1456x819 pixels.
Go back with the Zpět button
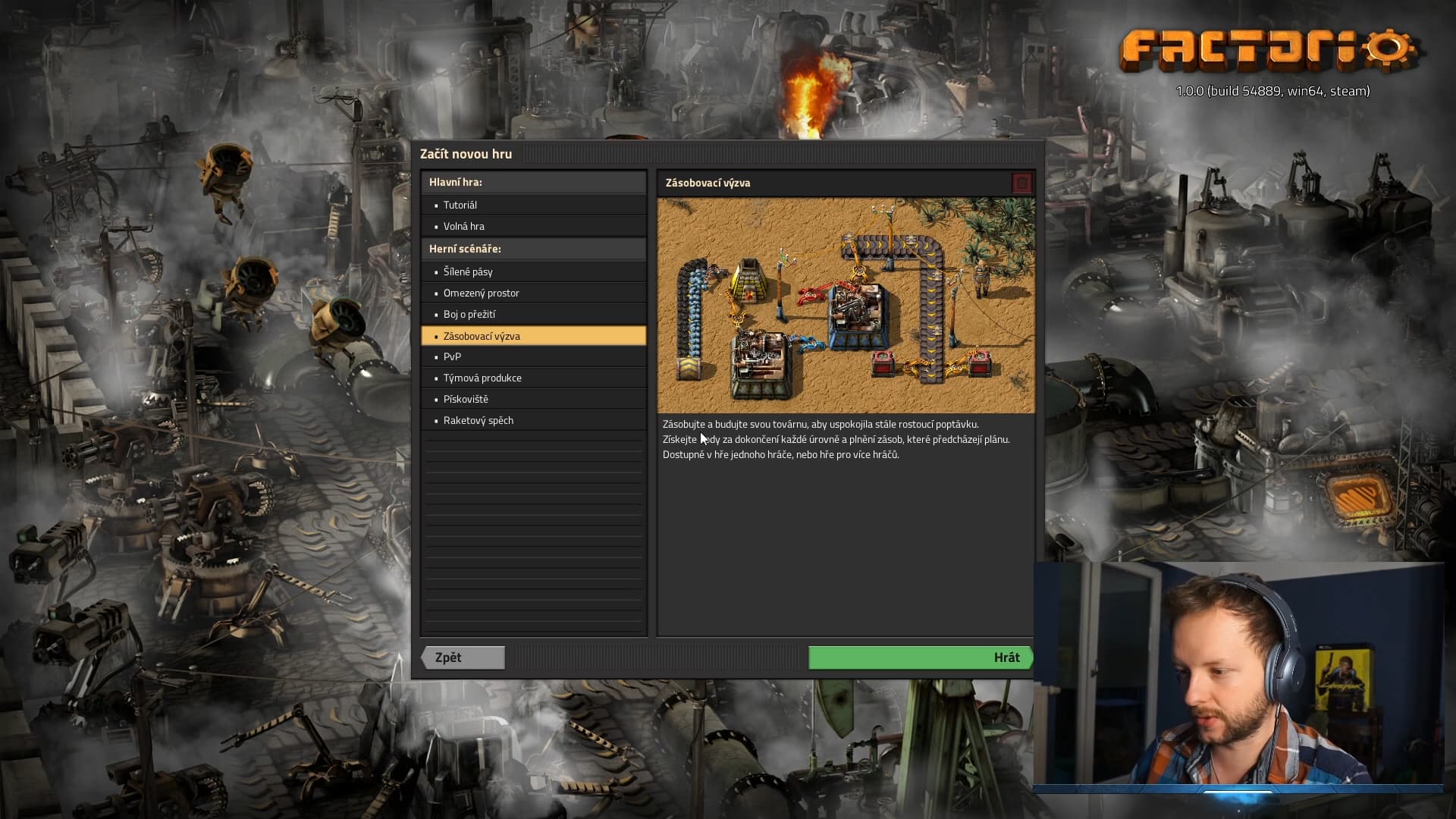pos(463,657)
